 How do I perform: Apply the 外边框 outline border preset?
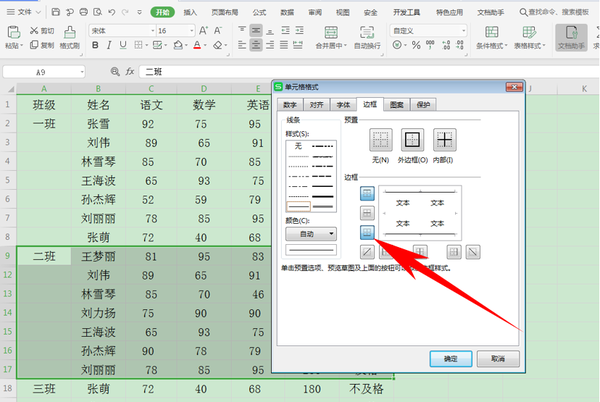(413, 140)
